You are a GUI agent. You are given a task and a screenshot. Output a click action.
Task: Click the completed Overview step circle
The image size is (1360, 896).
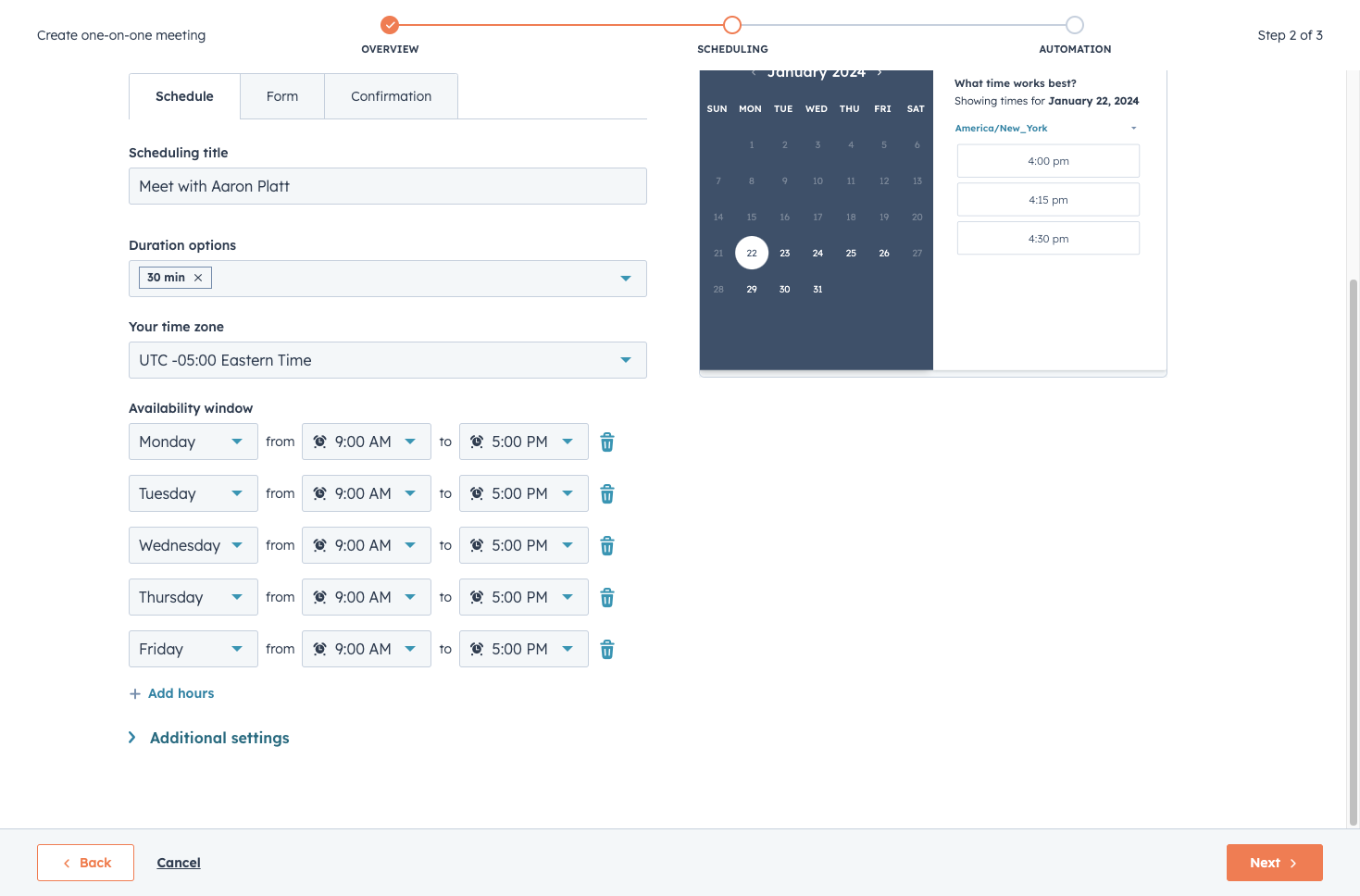pyautogui.click(x=390, y=25)
